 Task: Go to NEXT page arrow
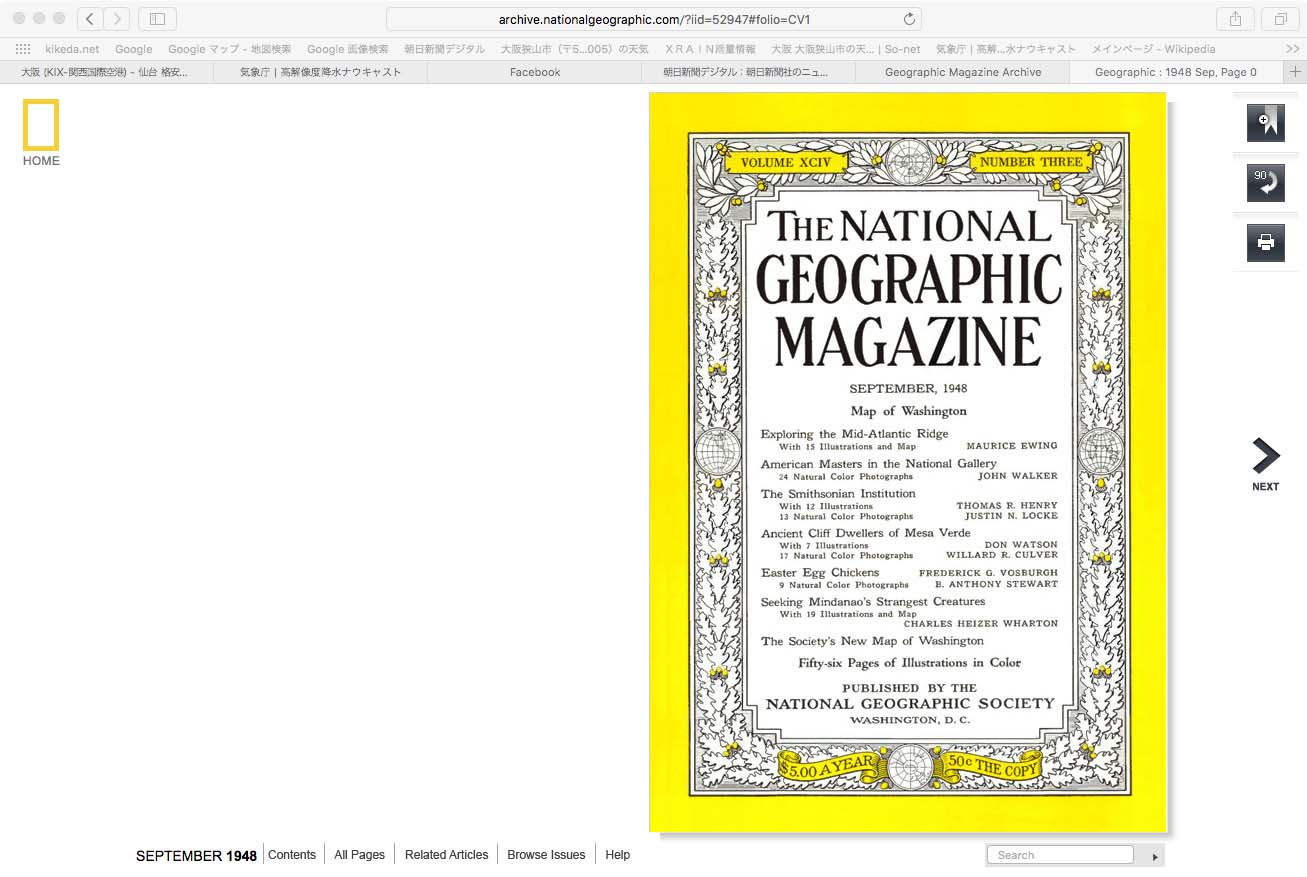click(1265, 464)
